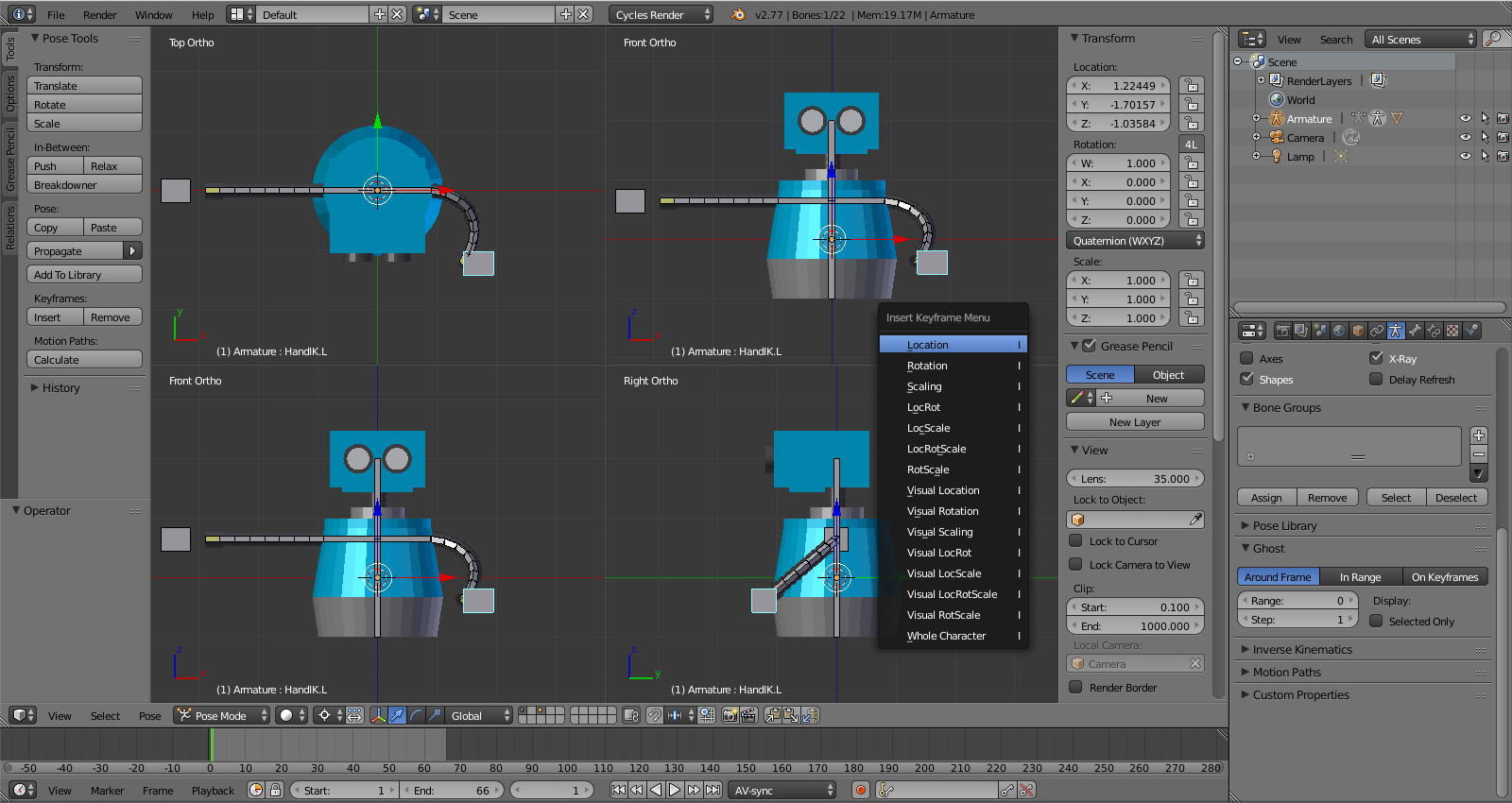The height and width of the screenshot is (803, 1512).
Task: Select the translate manipulator arrow icon
Action: pos(397,715)
